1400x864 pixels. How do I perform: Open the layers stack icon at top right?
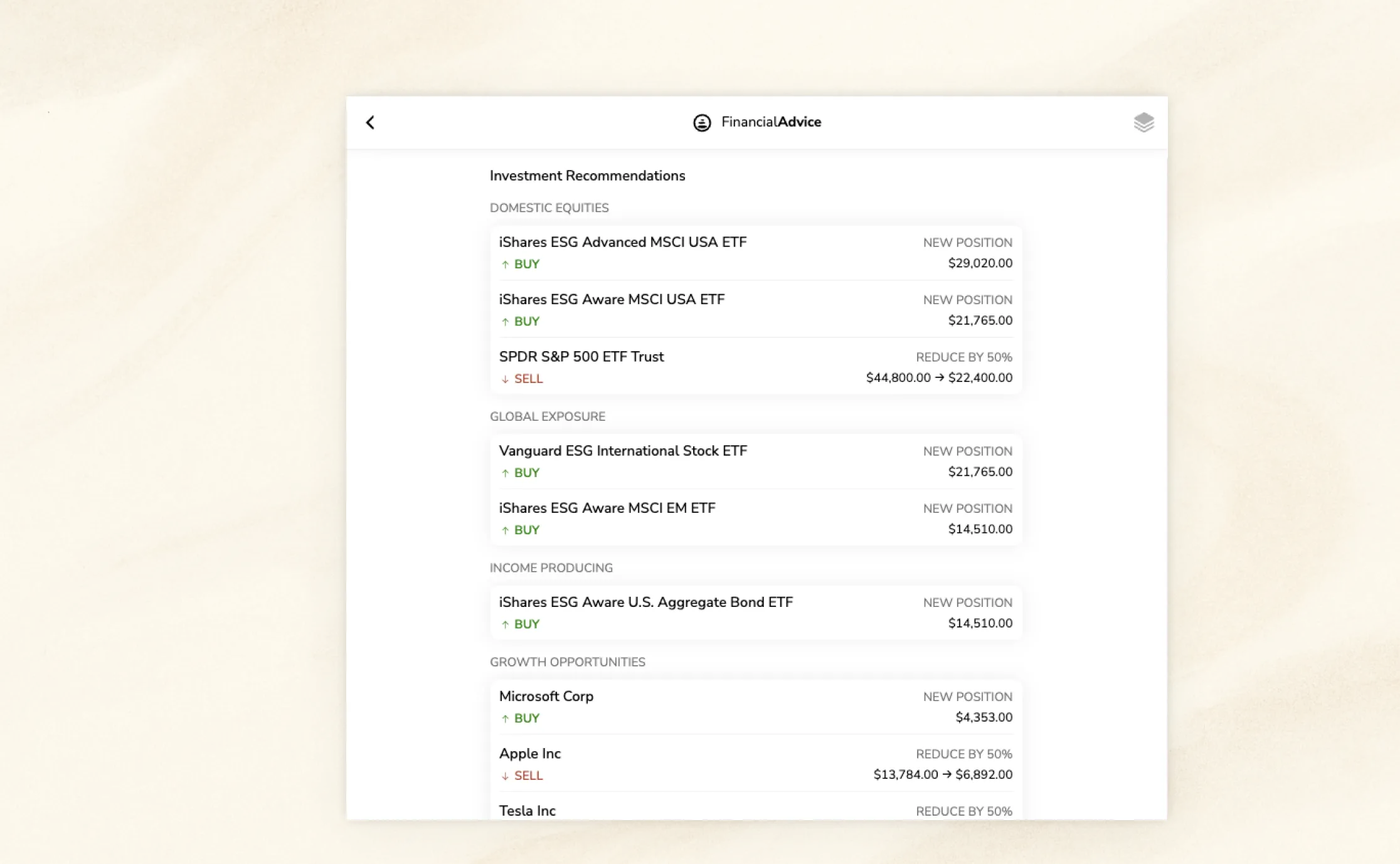click(x=1143, y=123)
